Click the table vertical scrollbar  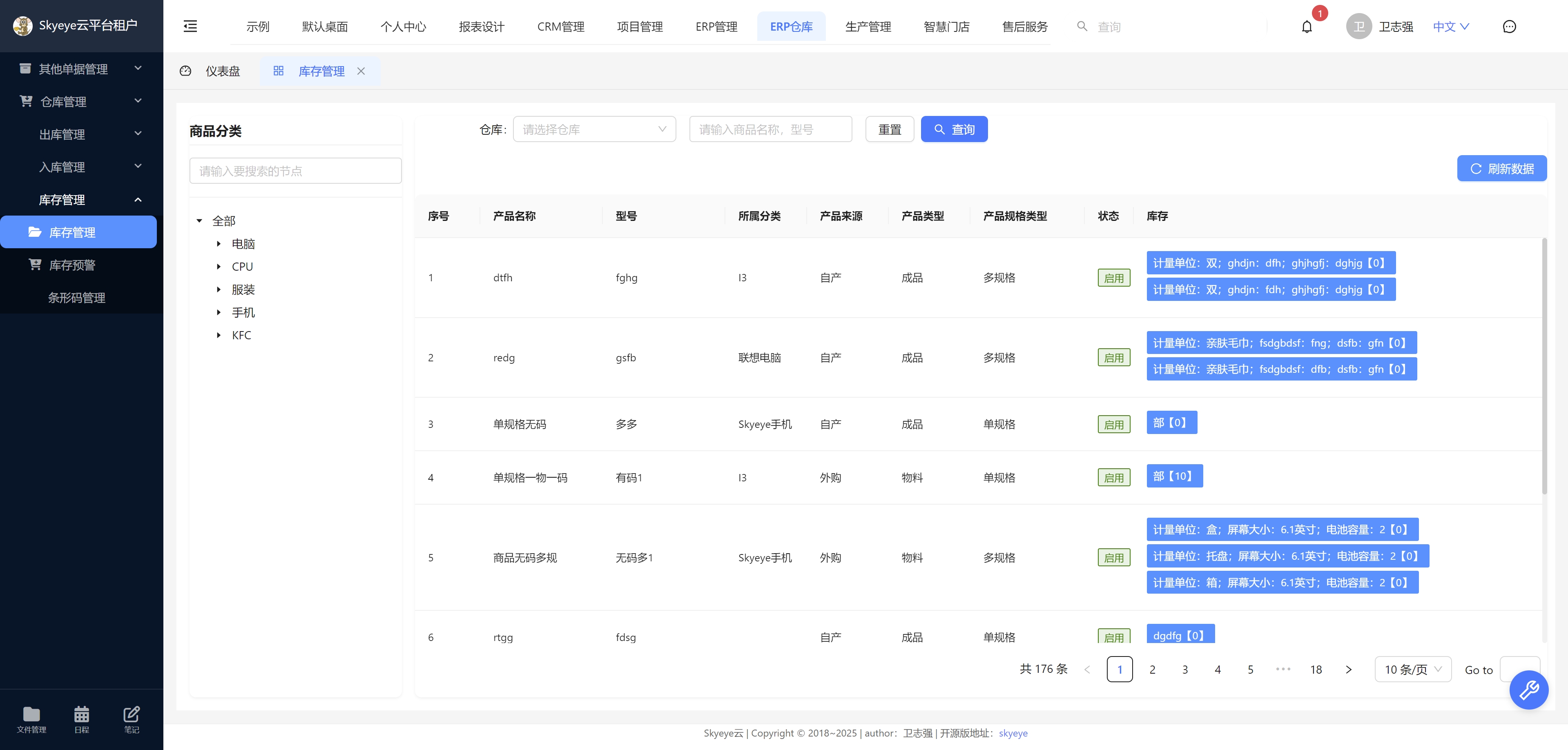pos(1544,366)
